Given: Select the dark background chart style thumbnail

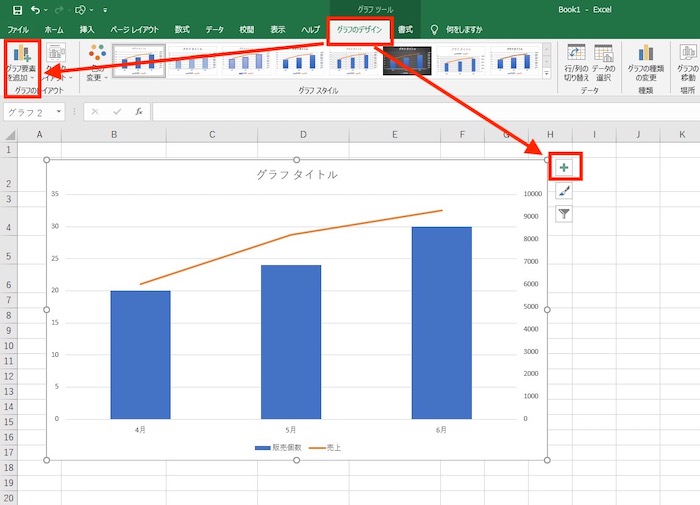Looking at the screenshot, I should 408,61.
